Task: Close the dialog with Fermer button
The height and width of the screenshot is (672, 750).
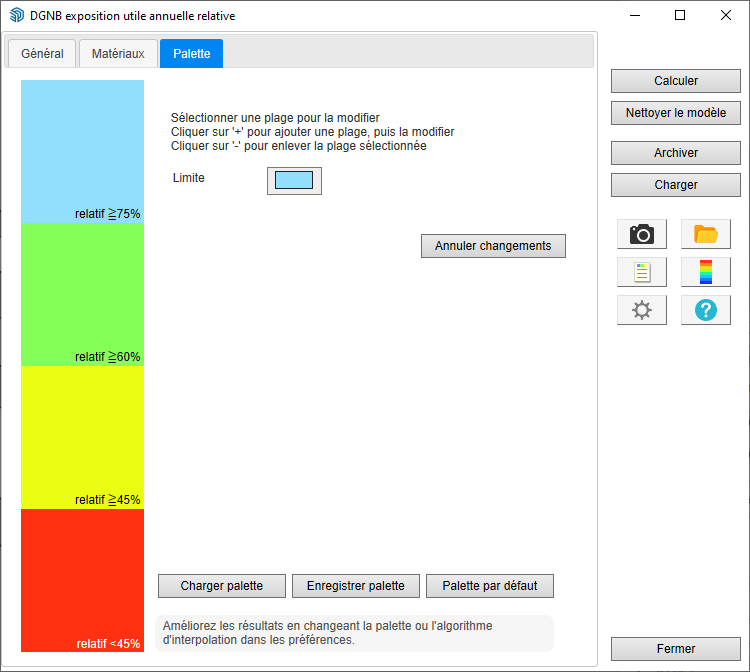Action: pos(675,649)
